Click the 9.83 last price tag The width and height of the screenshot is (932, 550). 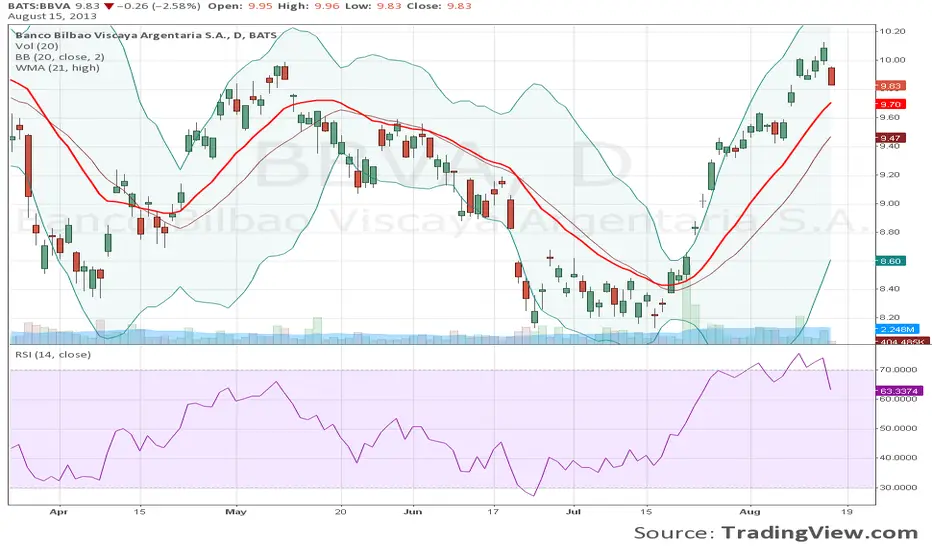click(x=890, y=86)
